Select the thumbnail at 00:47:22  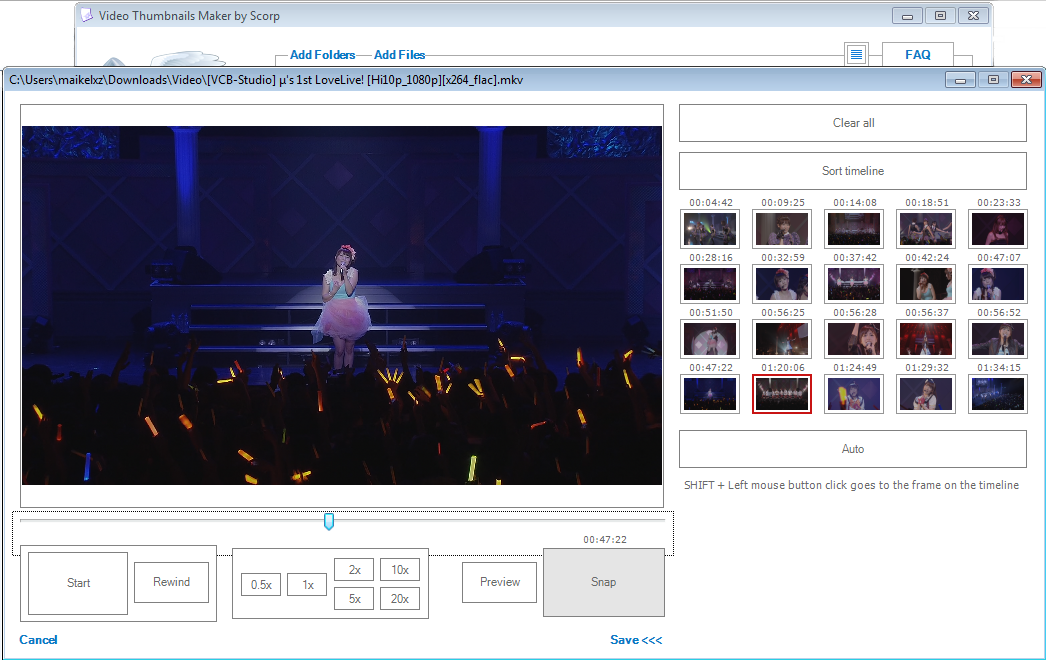710,394
